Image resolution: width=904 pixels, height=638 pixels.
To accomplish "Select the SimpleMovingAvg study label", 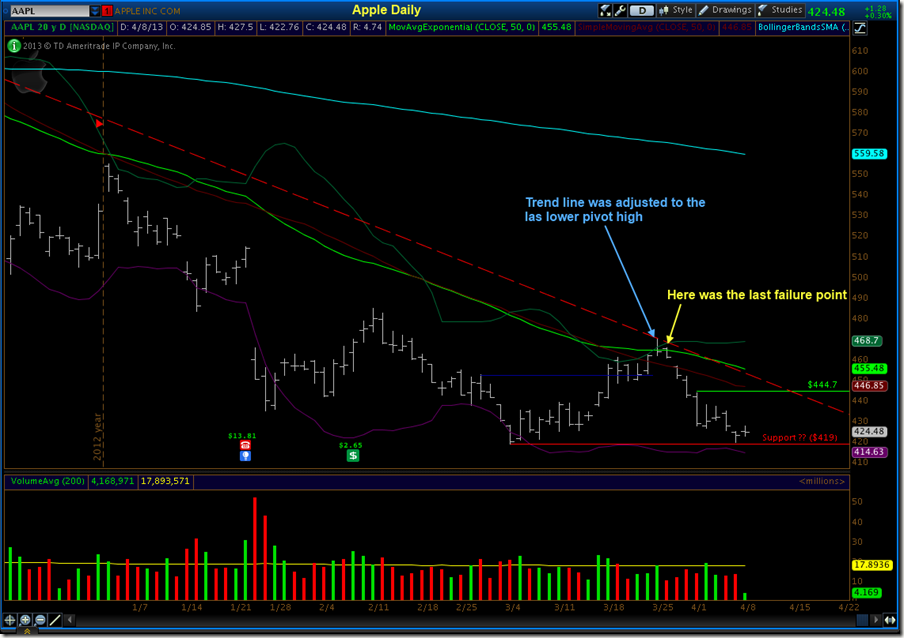I will [x=646, y=27].
